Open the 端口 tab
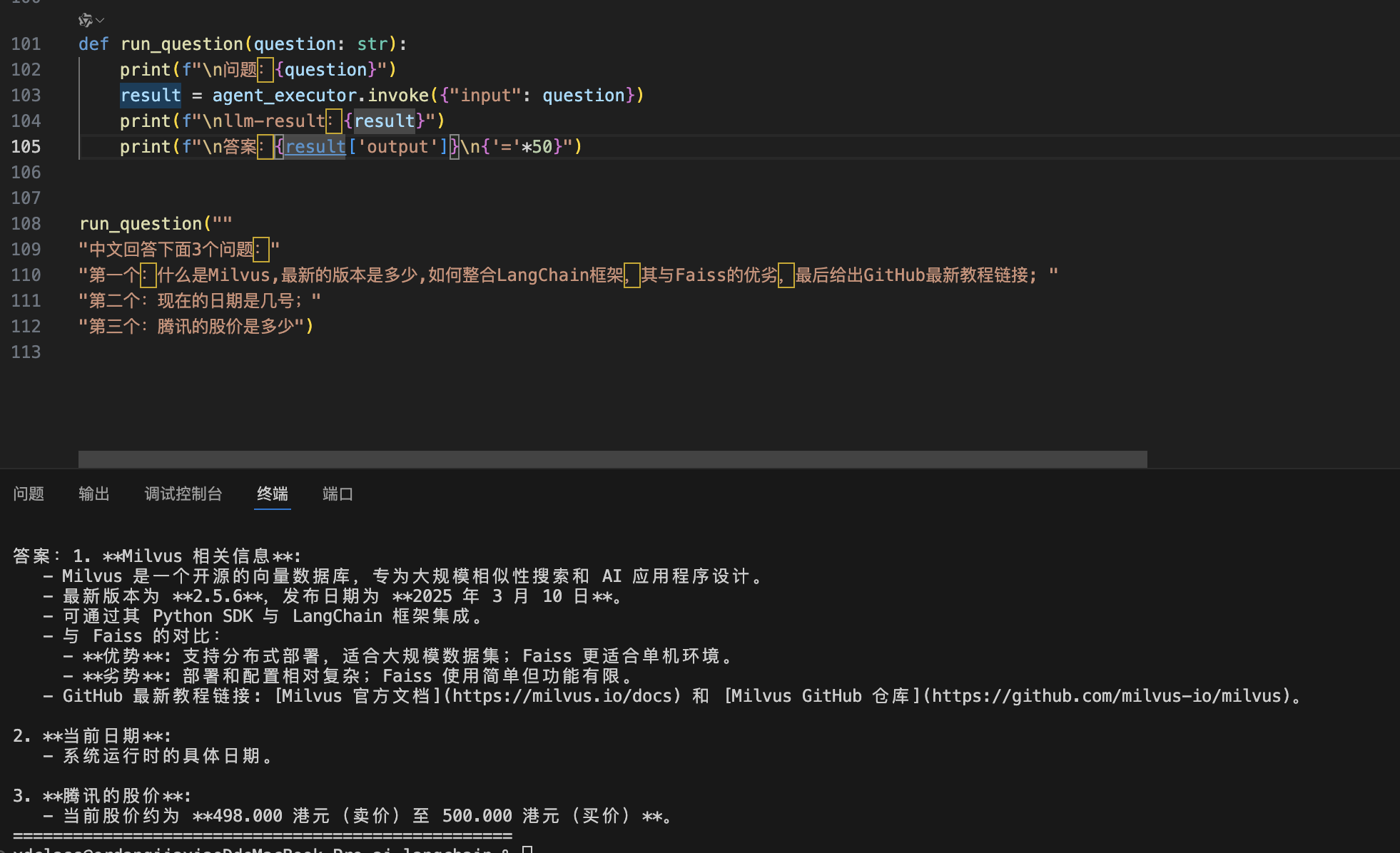The image size is (1400, 853). (x=338, y=494)
